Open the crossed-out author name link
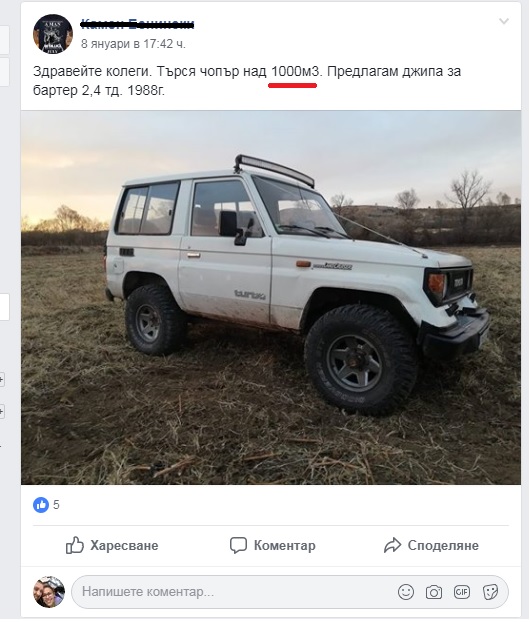 pos(138,25)
